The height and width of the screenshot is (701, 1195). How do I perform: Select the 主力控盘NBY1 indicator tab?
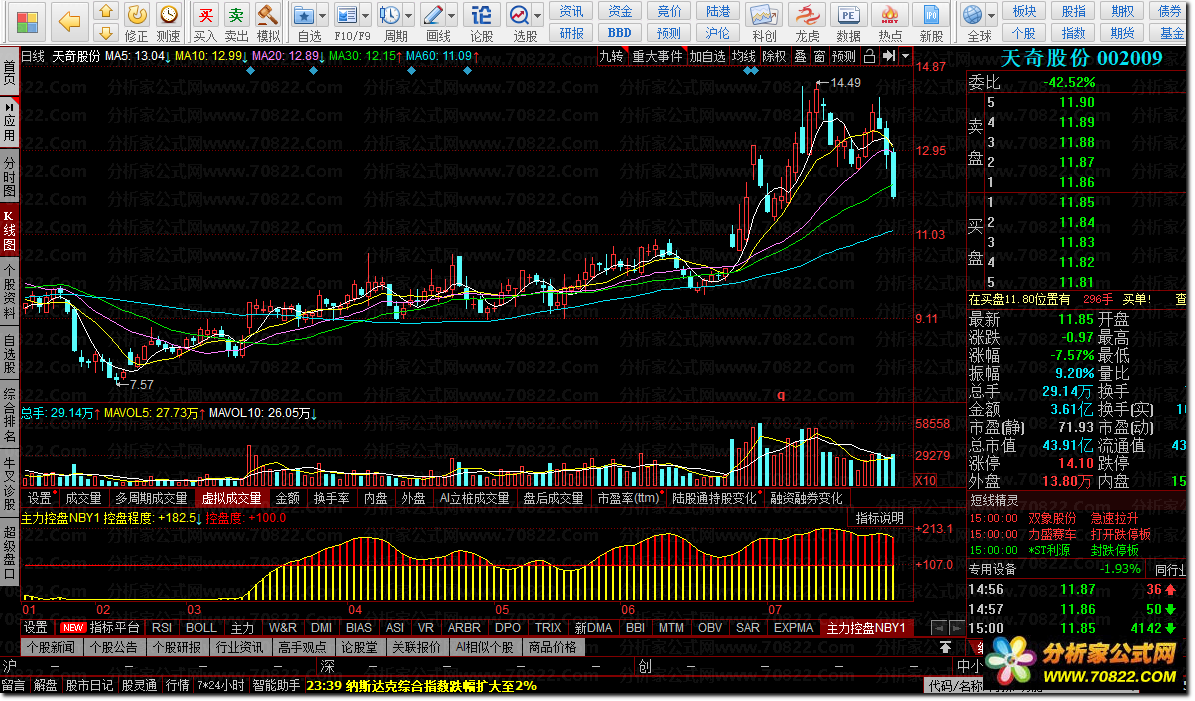(867, 628)
